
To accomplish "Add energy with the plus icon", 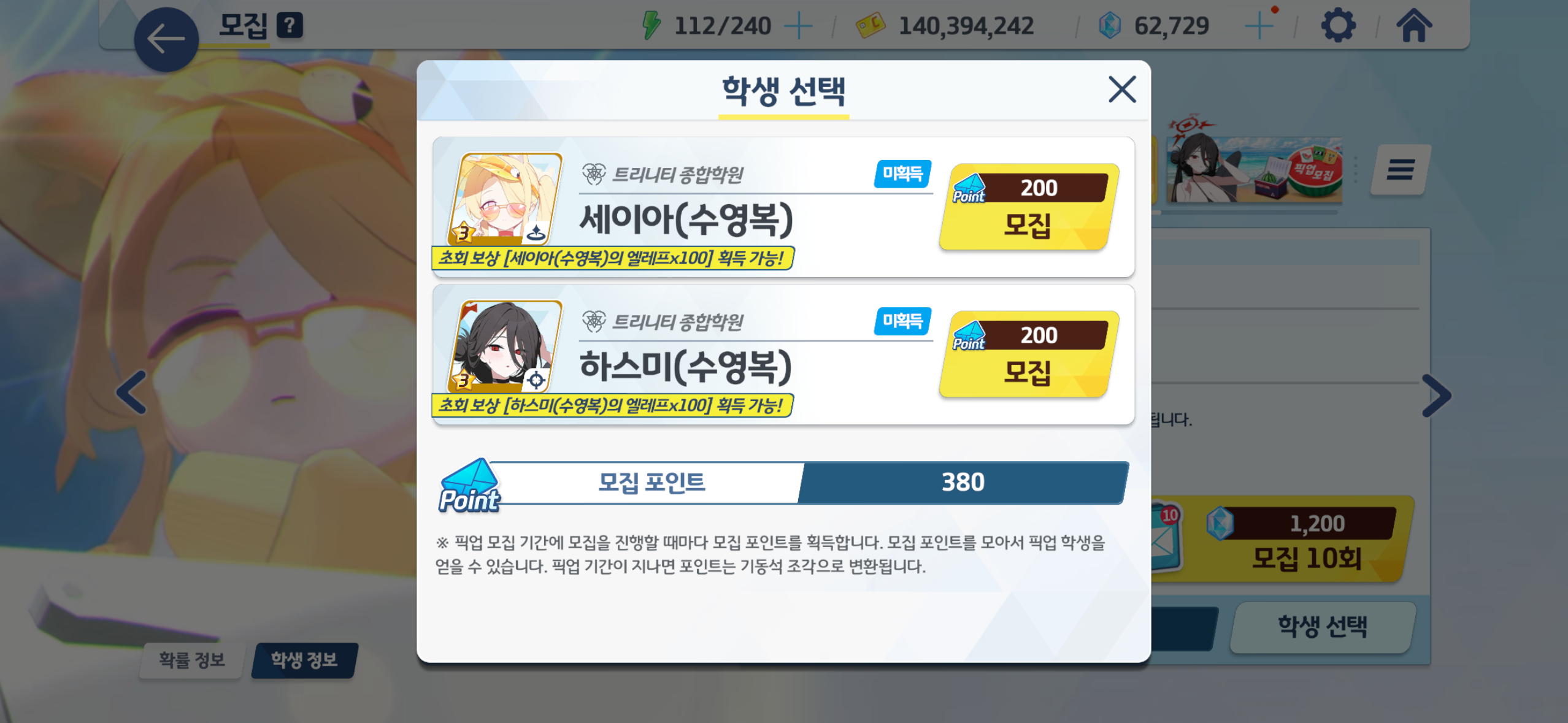I will pos(798,26).
